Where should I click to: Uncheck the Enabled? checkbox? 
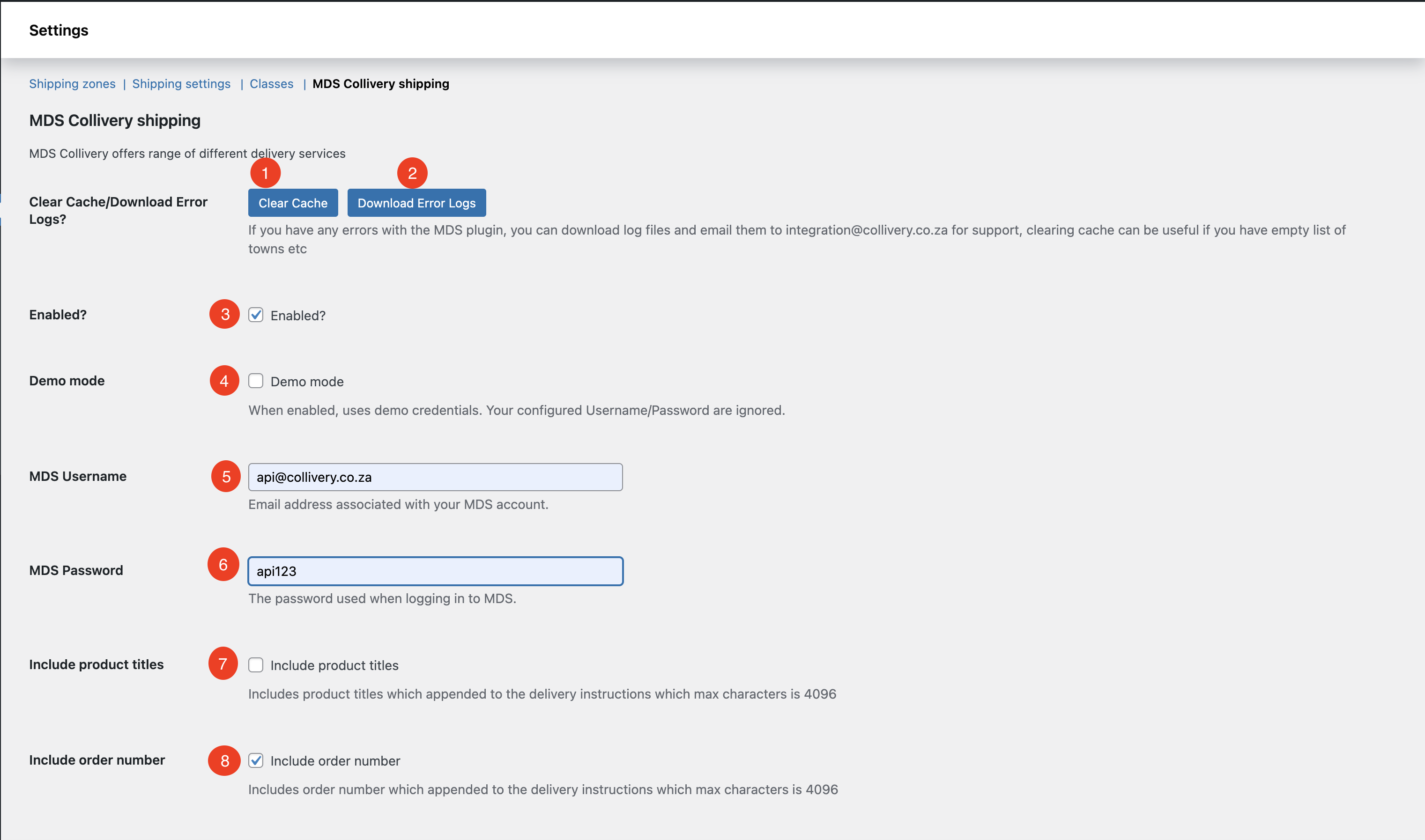[x=256, y=315]
